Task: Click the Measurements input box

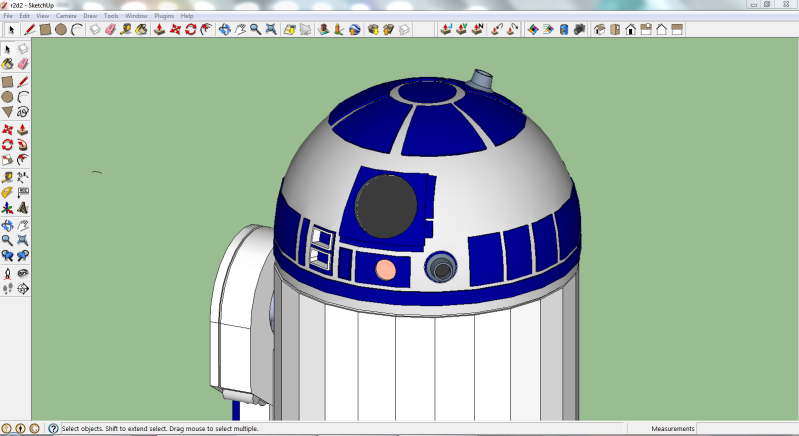Action: [x=747, y=428]
